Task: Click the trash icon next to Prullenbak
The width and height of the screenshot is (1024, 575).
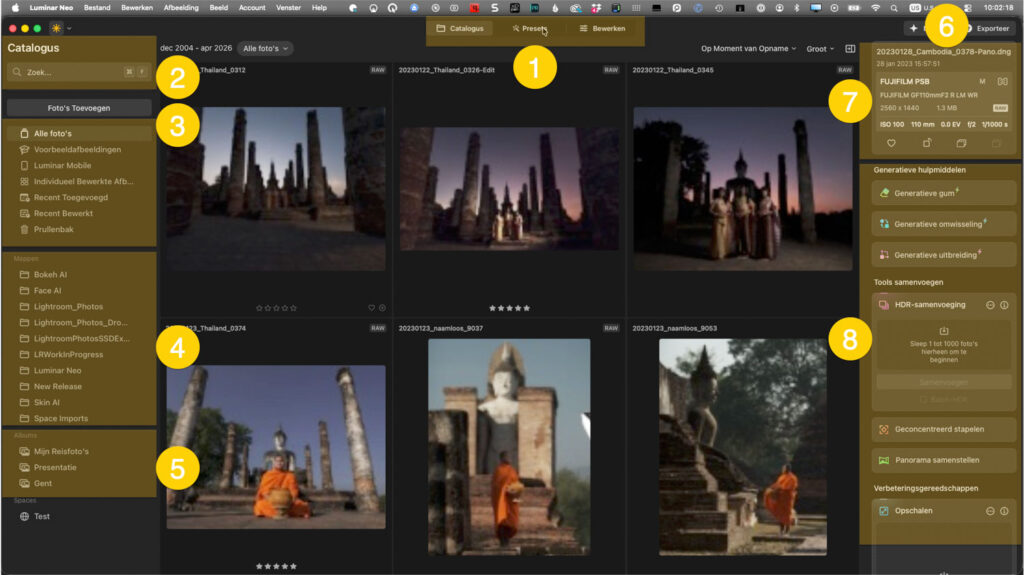Action: 24,229
